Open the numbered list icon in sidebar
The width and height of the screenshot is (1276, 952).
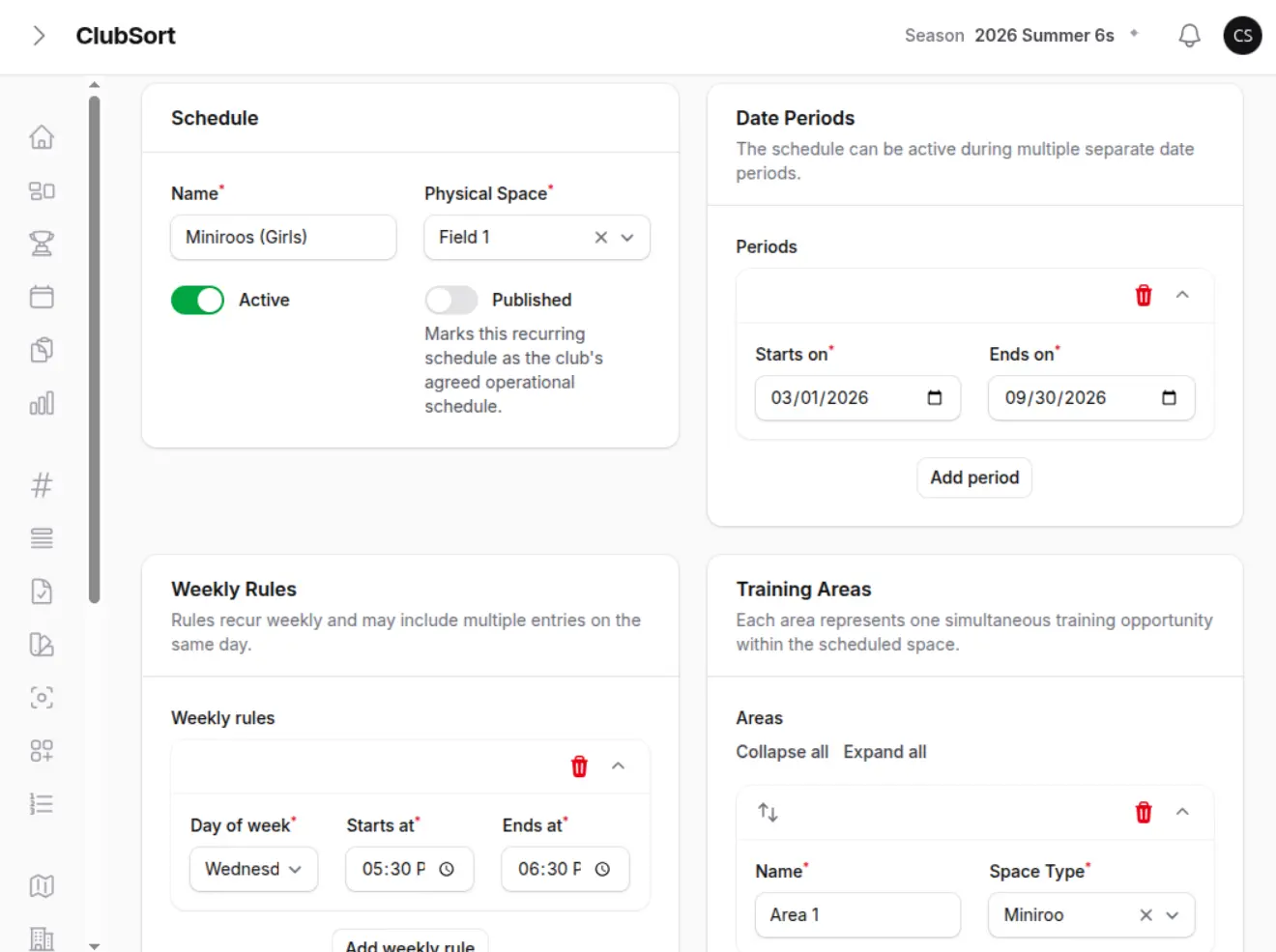click(42, 804)
